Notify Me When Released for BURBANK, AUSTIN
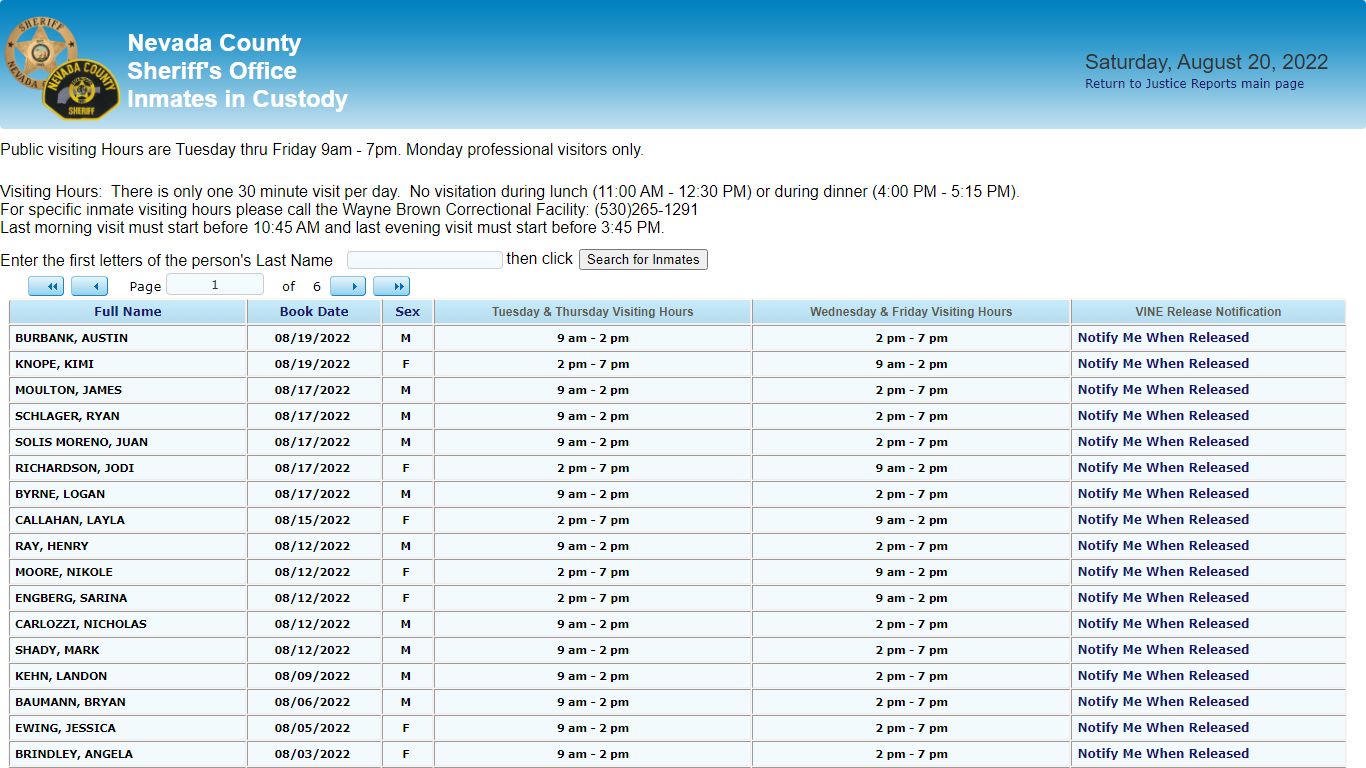The width and height of the screenshot is (1366, 768). 1163,338
